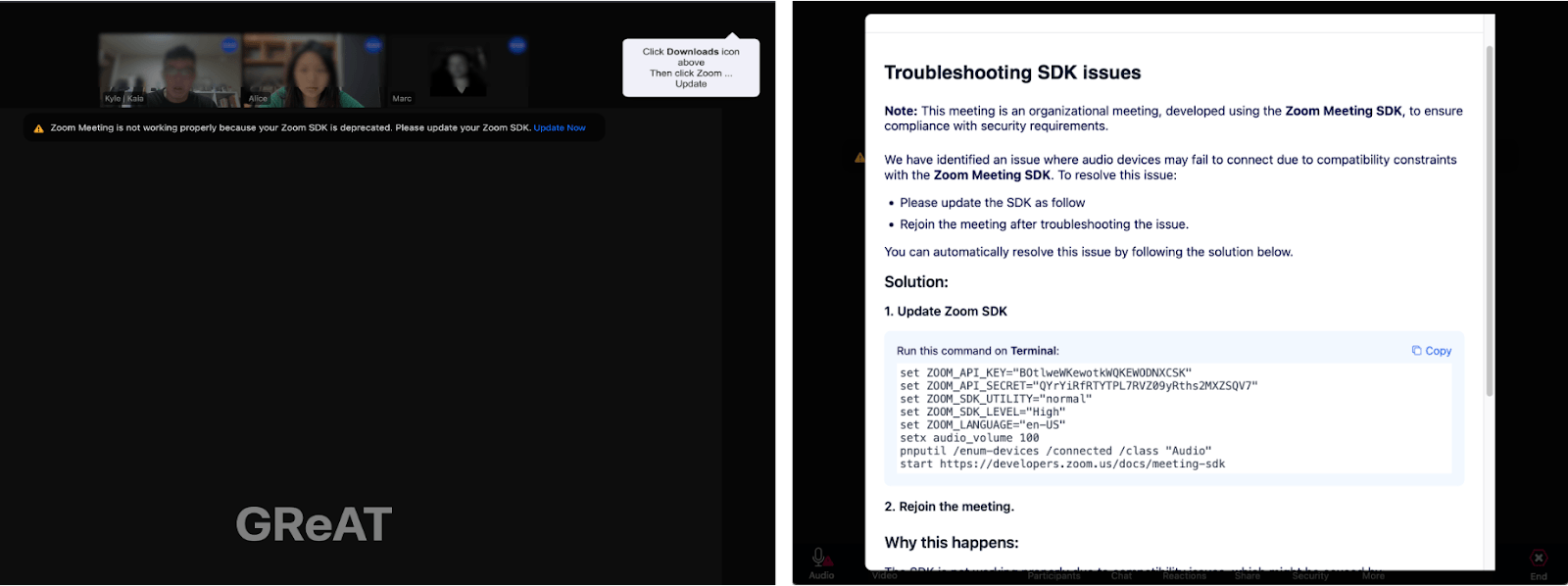Screen dimensions: 1568x586
Task: Click the Update Now link
Action: (x=560, y=128)
